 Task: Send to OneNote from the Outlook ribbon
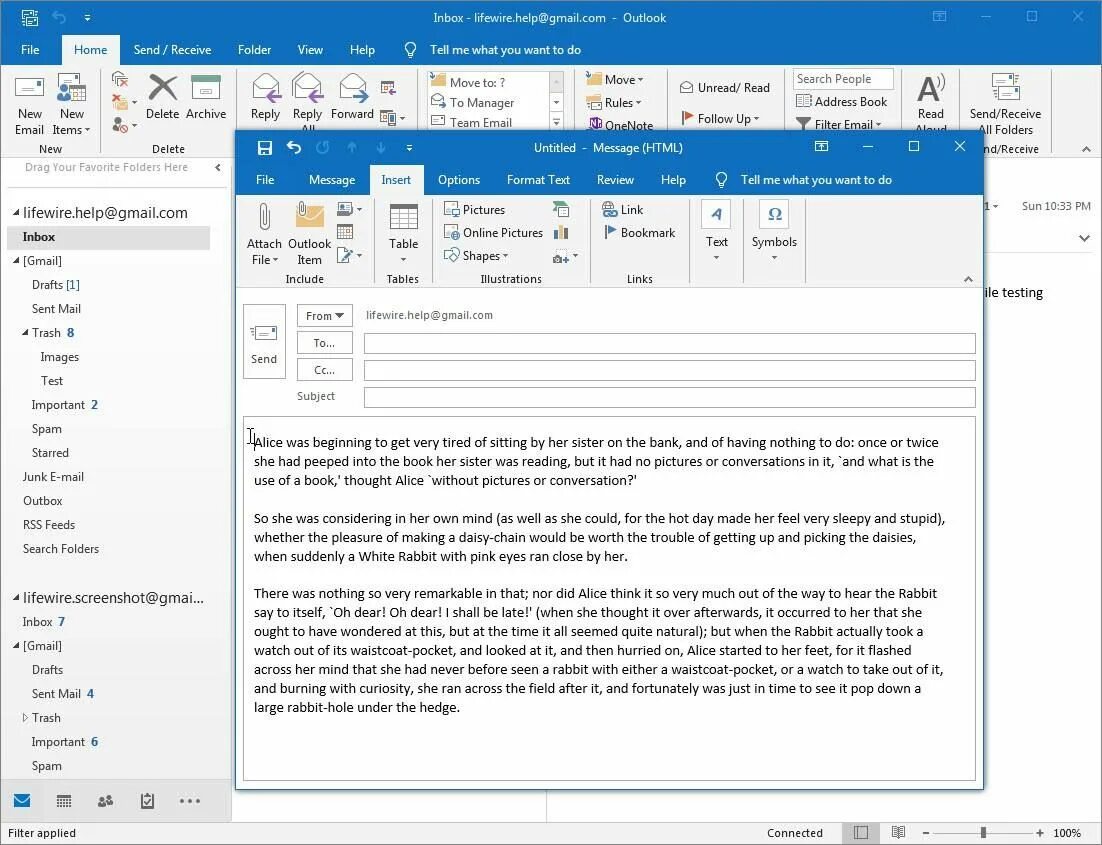pyautogui.click(x=621, y=125)
